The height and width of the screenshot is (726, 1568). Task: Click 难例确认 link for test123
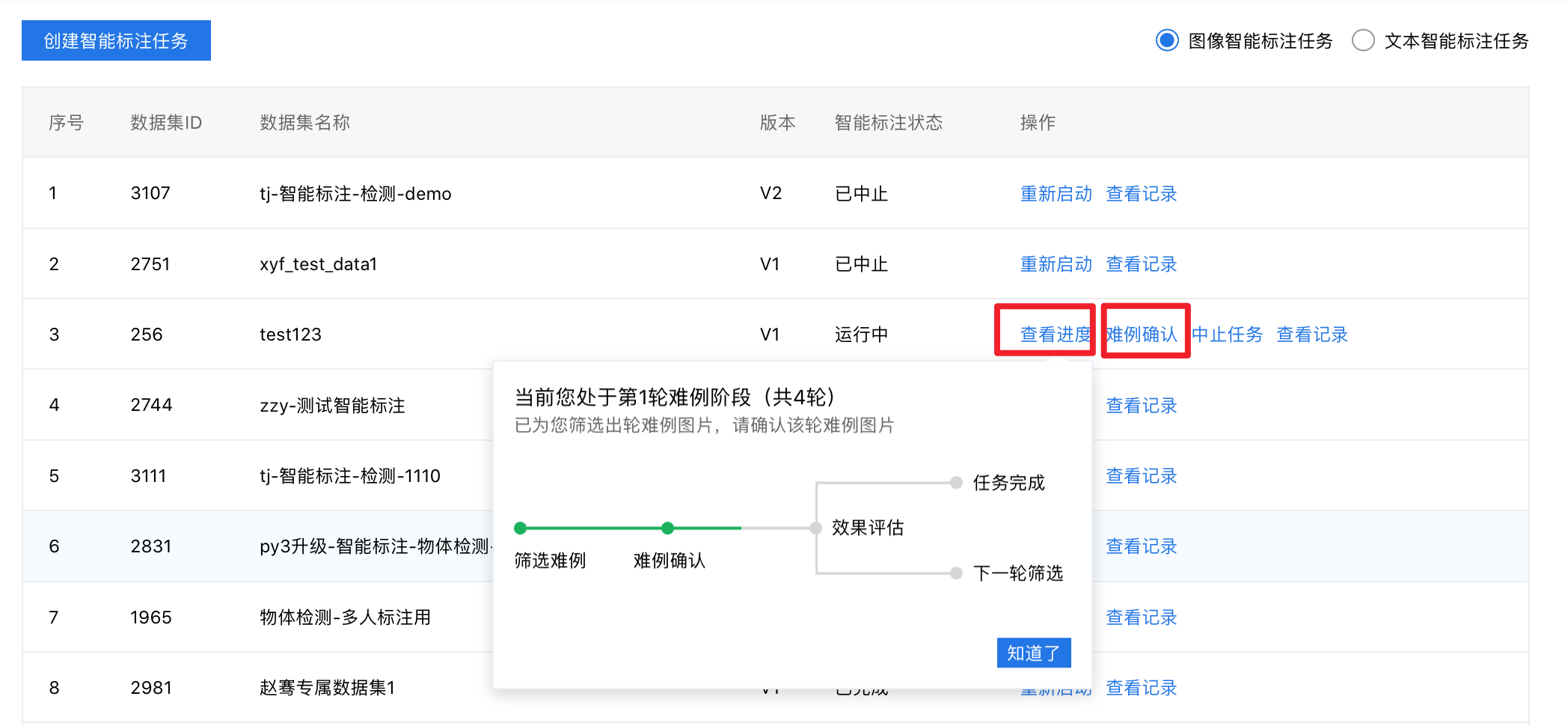1142,335
